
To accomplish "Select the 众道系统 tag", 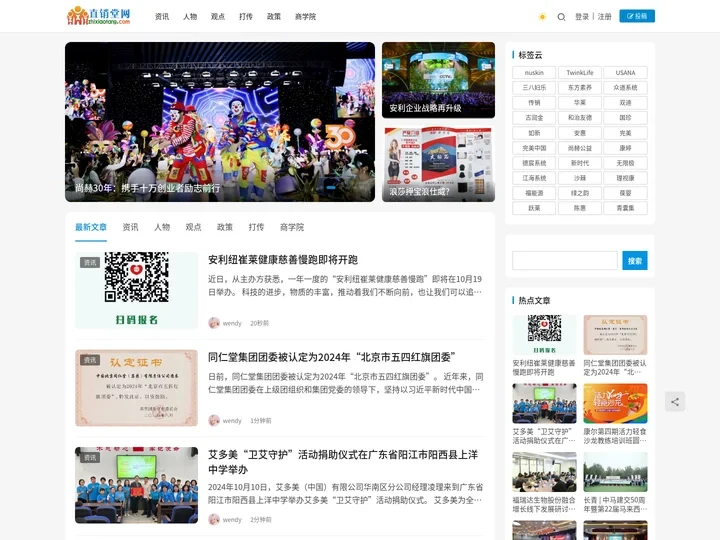I will click(625, 88).
